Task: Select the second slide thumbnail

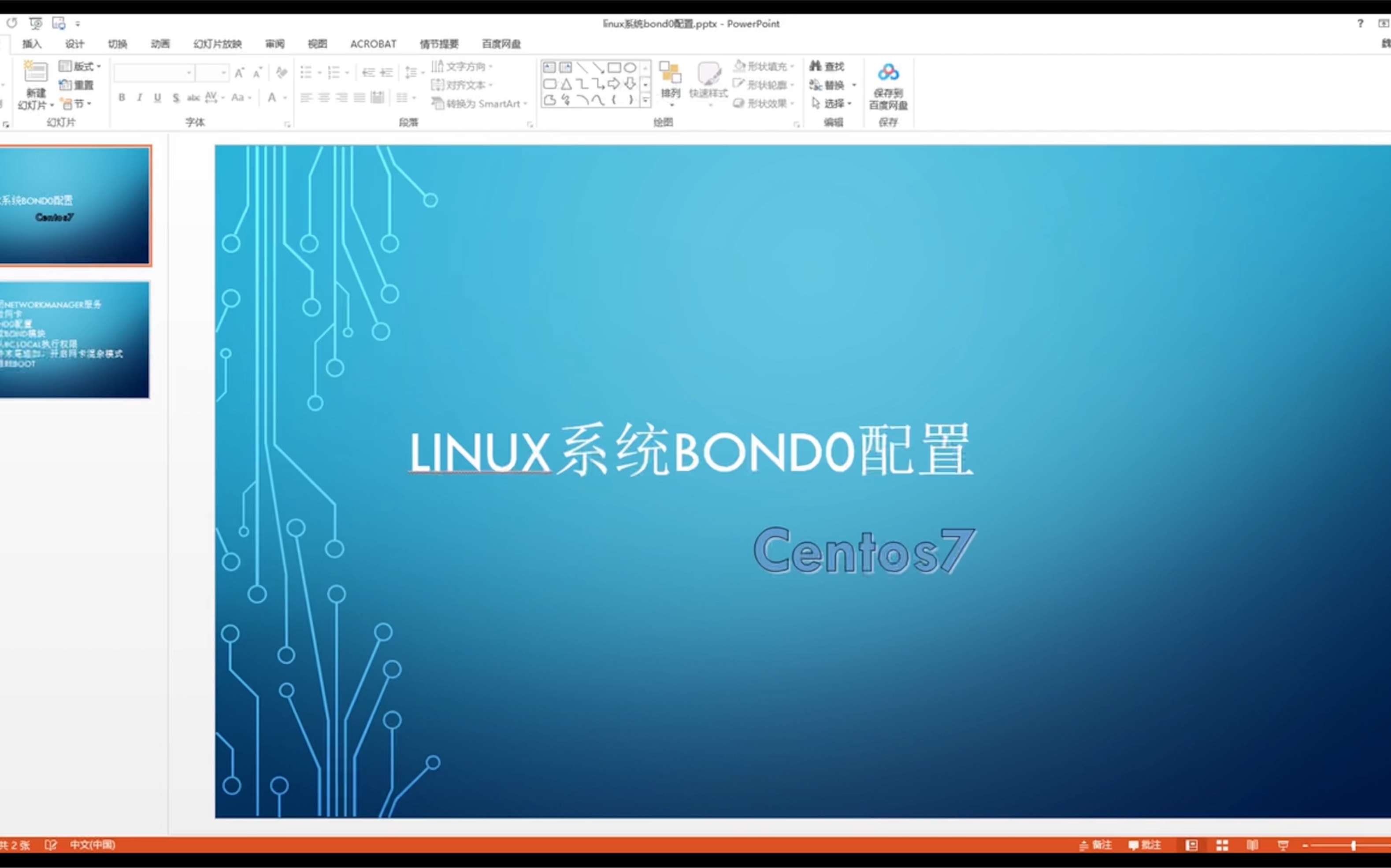Action: point(74,339)
